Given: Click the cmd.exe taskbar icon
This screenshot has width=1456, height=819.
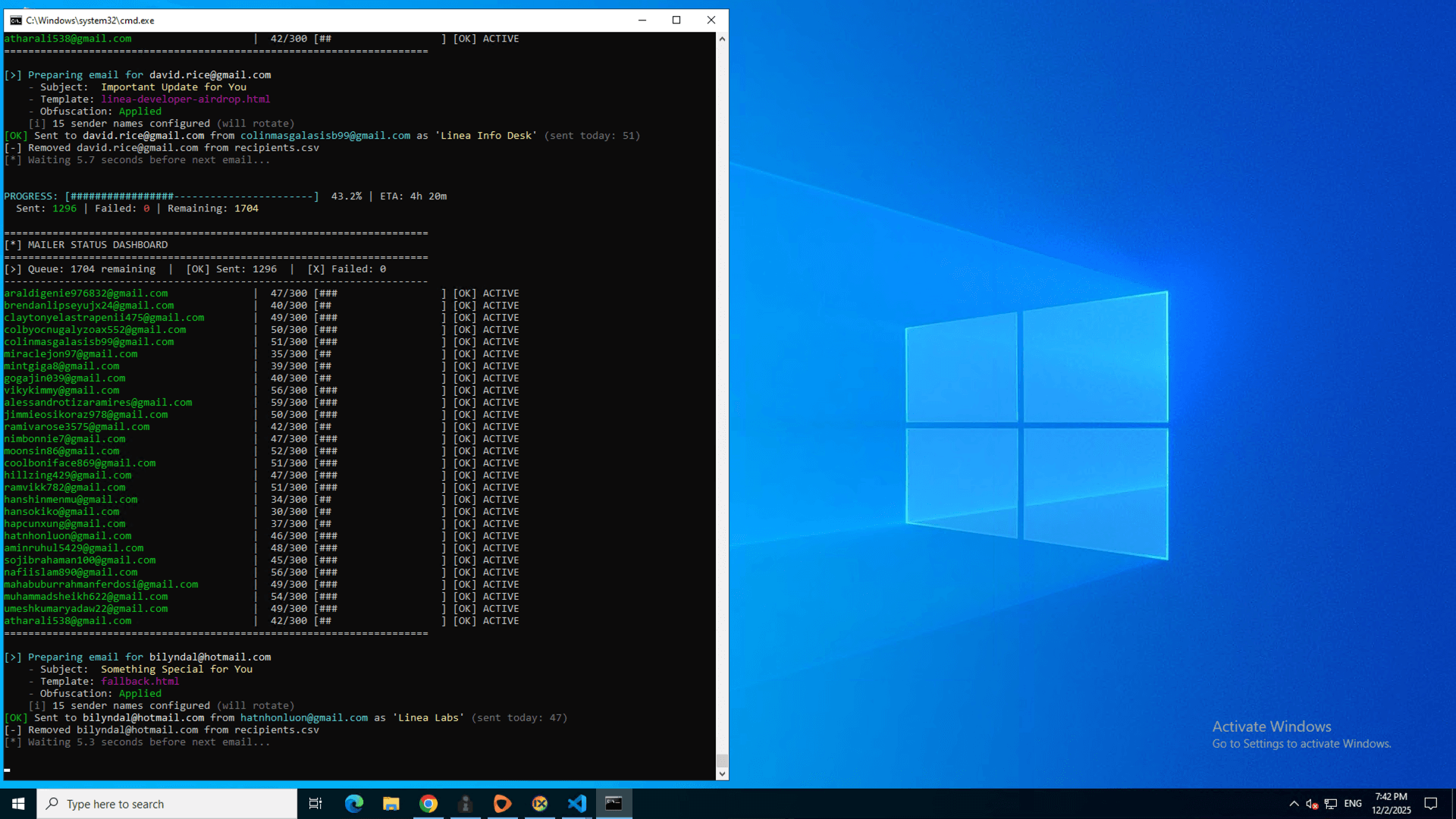Looking at the screenshot, I should pyautogui.click(x=613, y=804).
